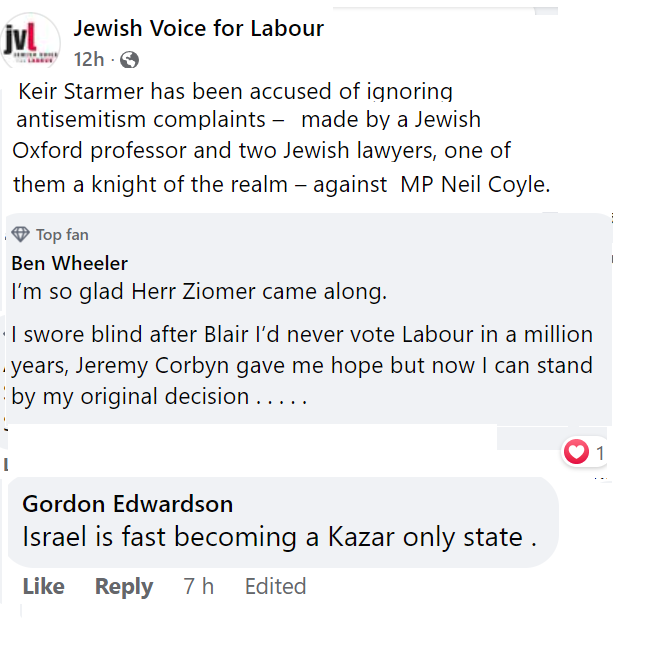Open the 7 h comment timestamp

tap(198, 587)
